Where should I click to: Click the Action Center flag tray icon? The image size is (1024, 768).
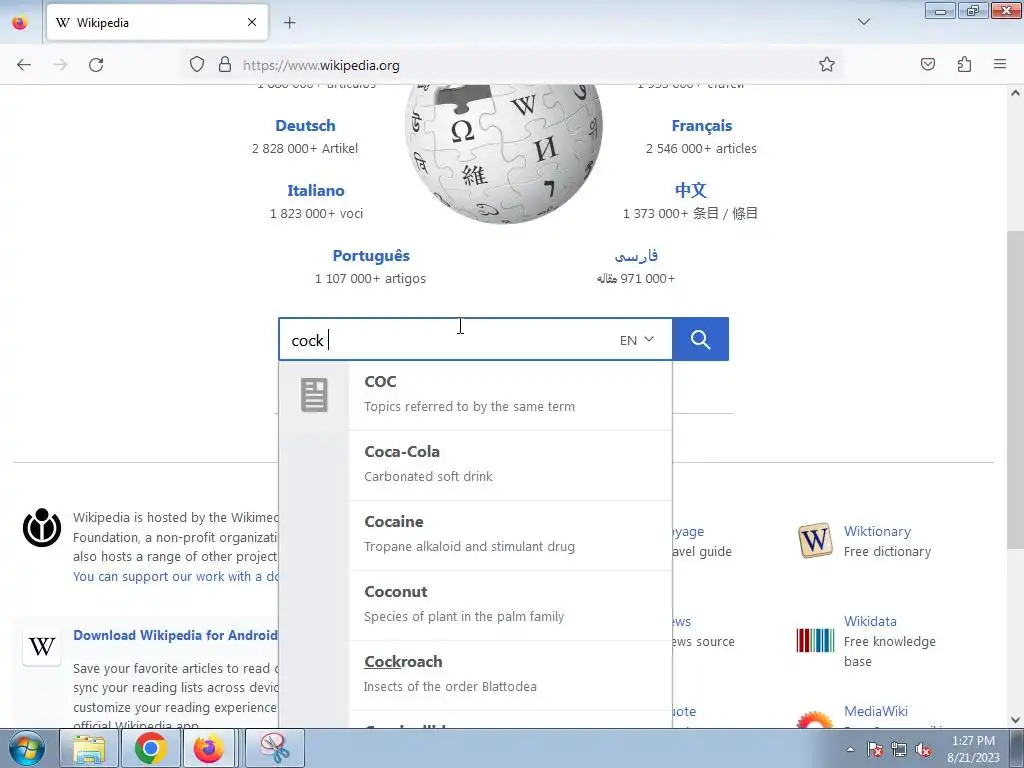click(x=875, y=749)
